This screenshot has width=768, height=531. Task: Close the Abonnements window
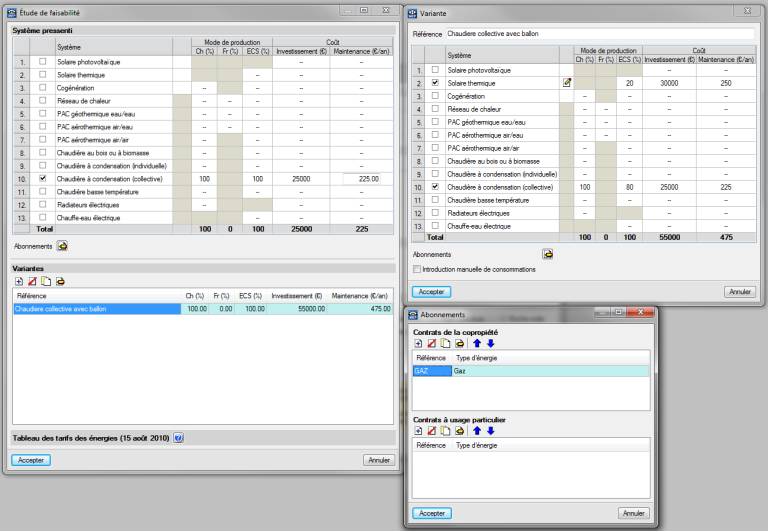pos(641,312)
